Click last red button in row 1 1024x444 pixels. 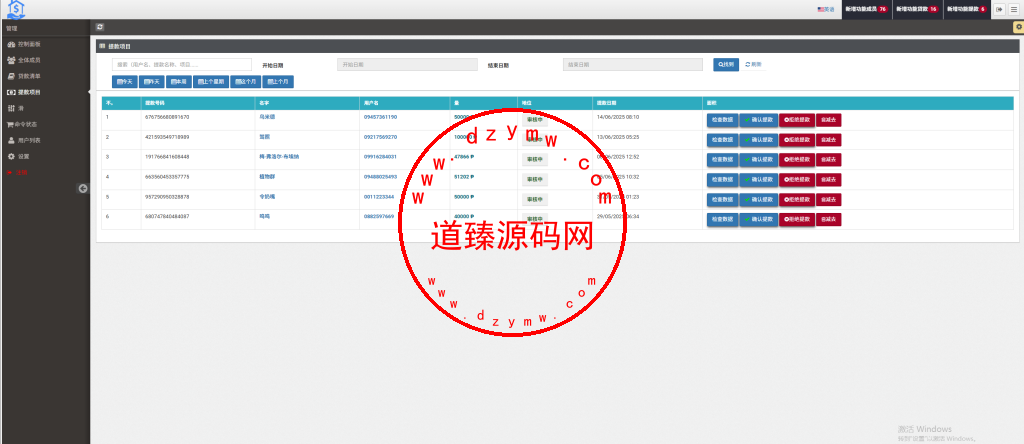[829, 120]
